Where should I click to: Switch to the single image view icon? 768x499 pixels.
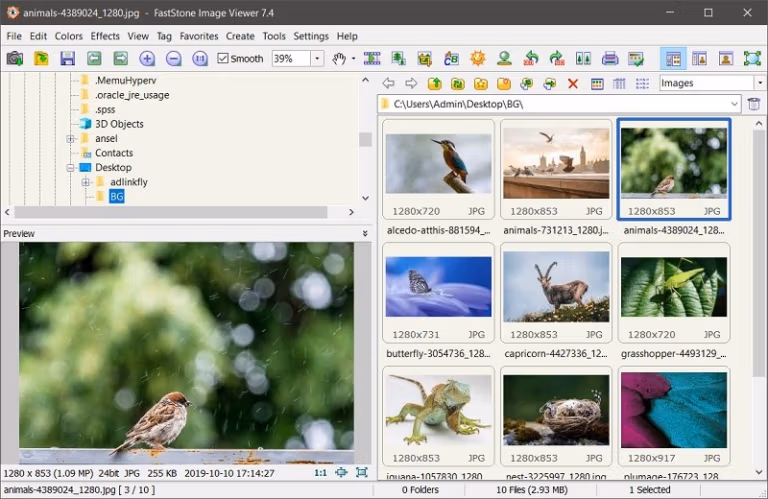pos(726,59)
